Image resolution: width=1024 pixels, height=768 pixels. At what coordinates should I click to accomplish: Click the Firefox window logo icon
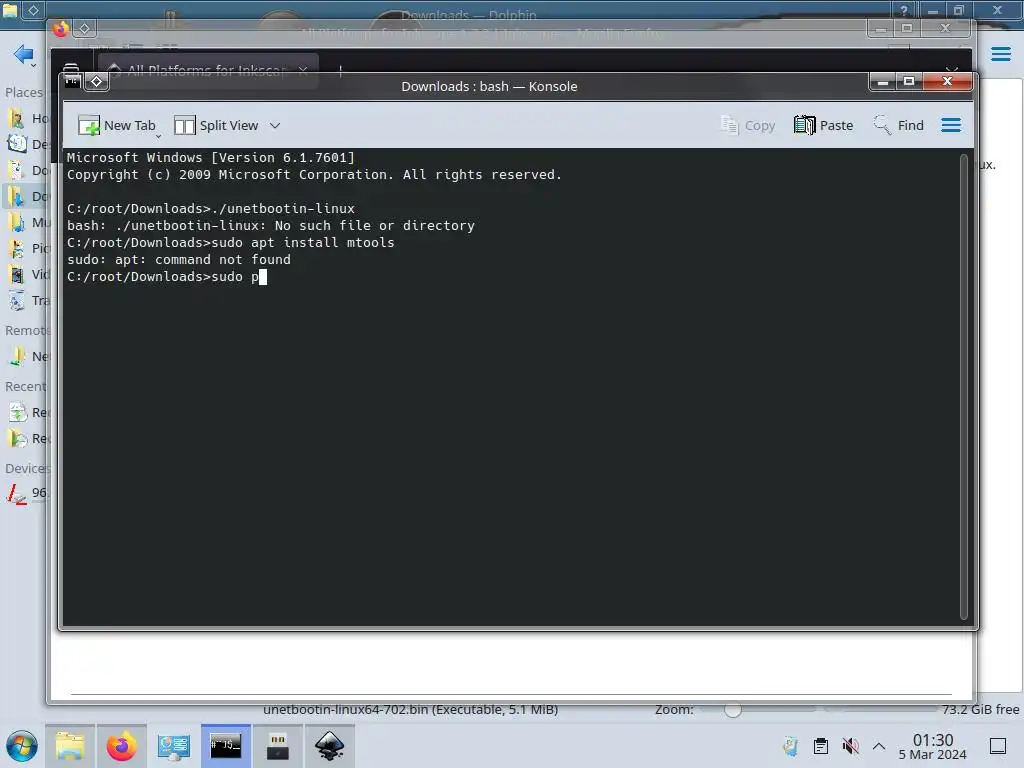point(61,29)
